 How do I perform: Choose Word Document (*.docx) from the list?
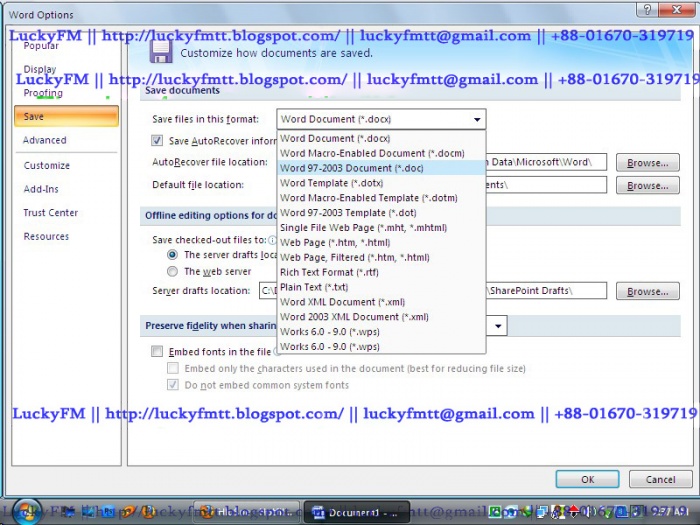381,138
